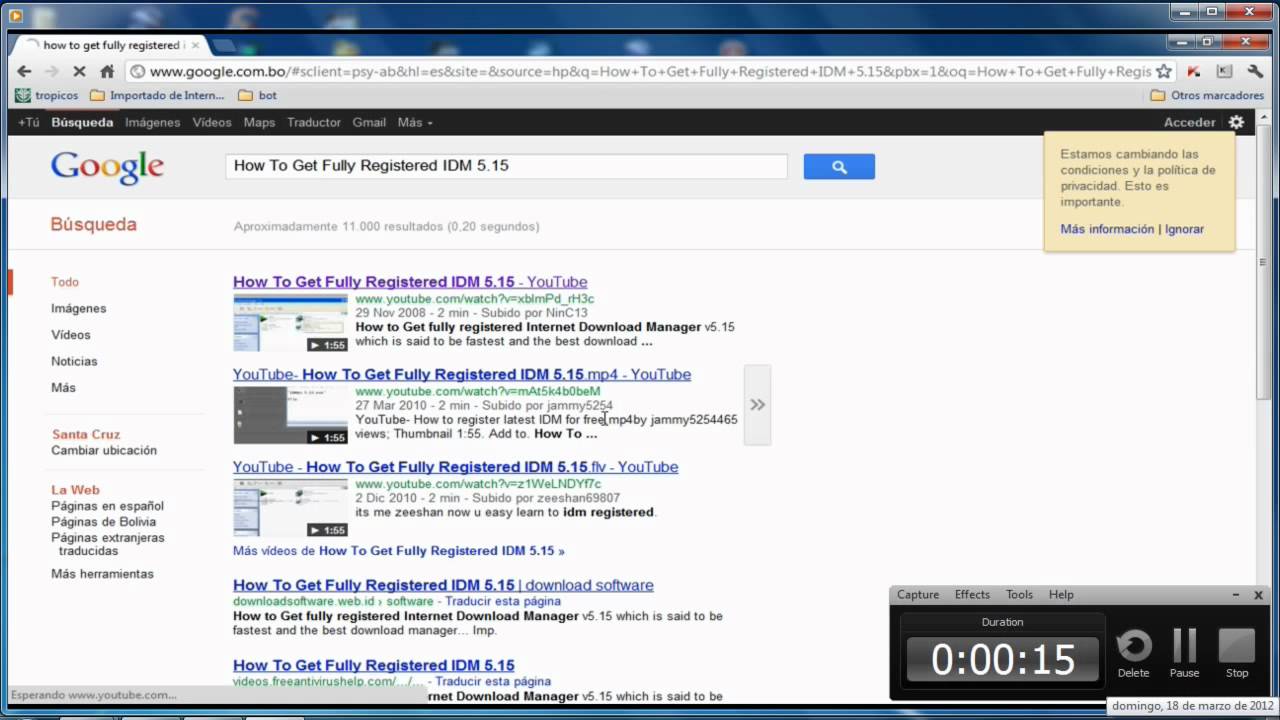This screenshot has height=720, width=1280.
Task: Open Maps from the Google bar
Action: [x=259, y=122]
